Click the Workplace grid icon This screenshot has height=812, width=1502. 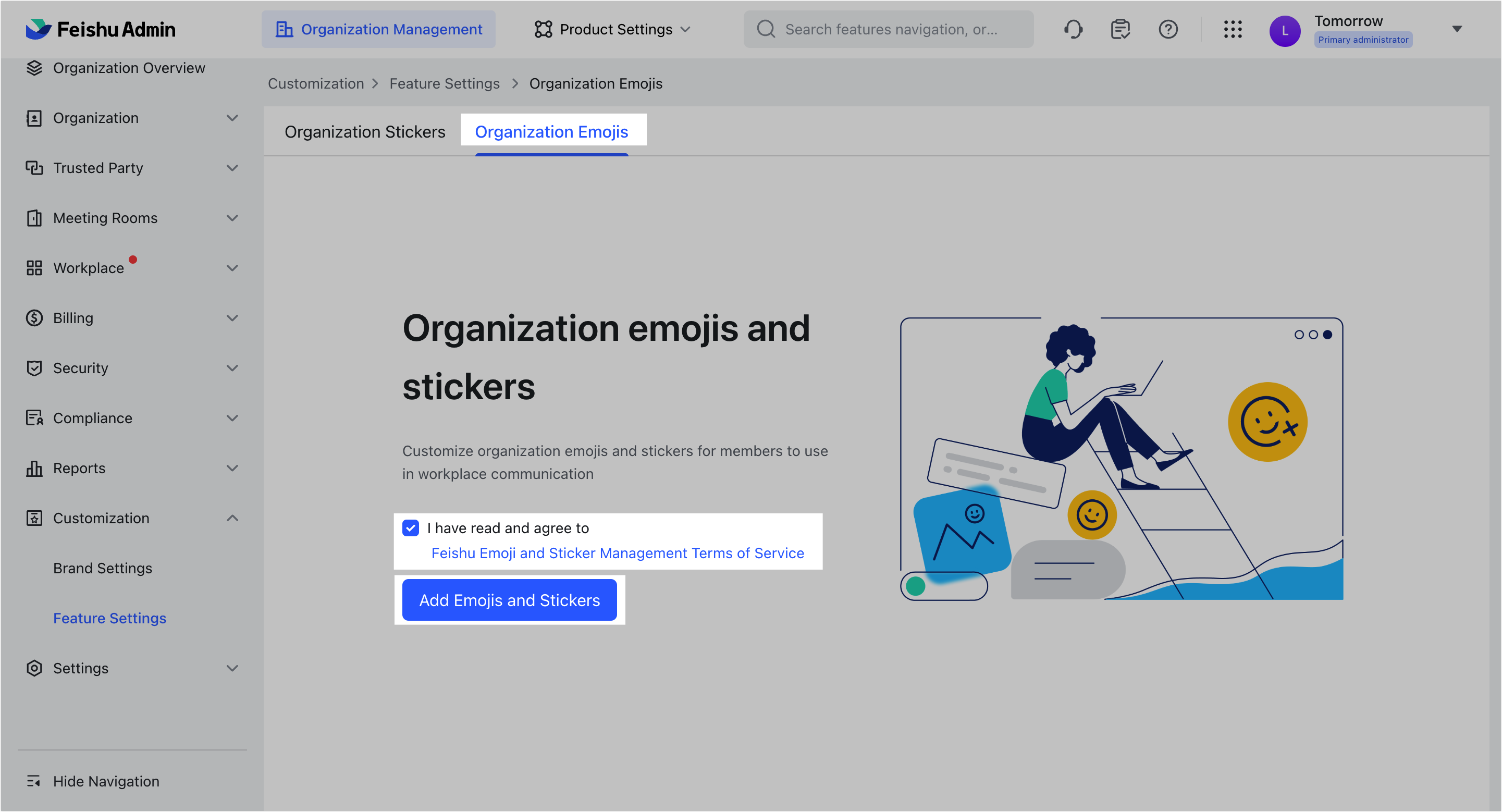click(x=34, y=268)
